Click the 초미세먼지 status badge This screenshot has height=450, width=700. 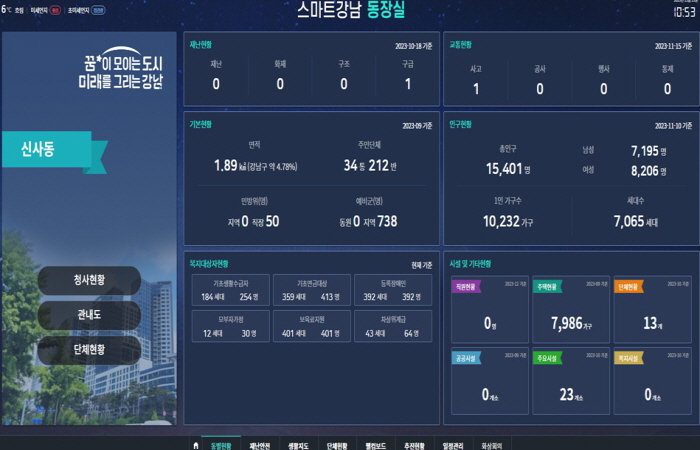click(x=99, y=9)
